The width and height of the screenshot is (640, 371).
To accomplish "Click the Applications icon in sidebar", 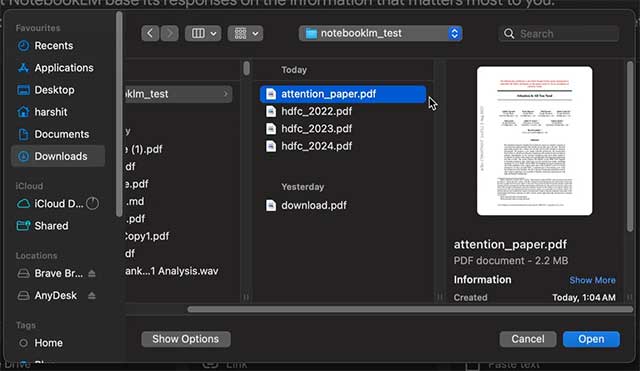I will (24, 68).
